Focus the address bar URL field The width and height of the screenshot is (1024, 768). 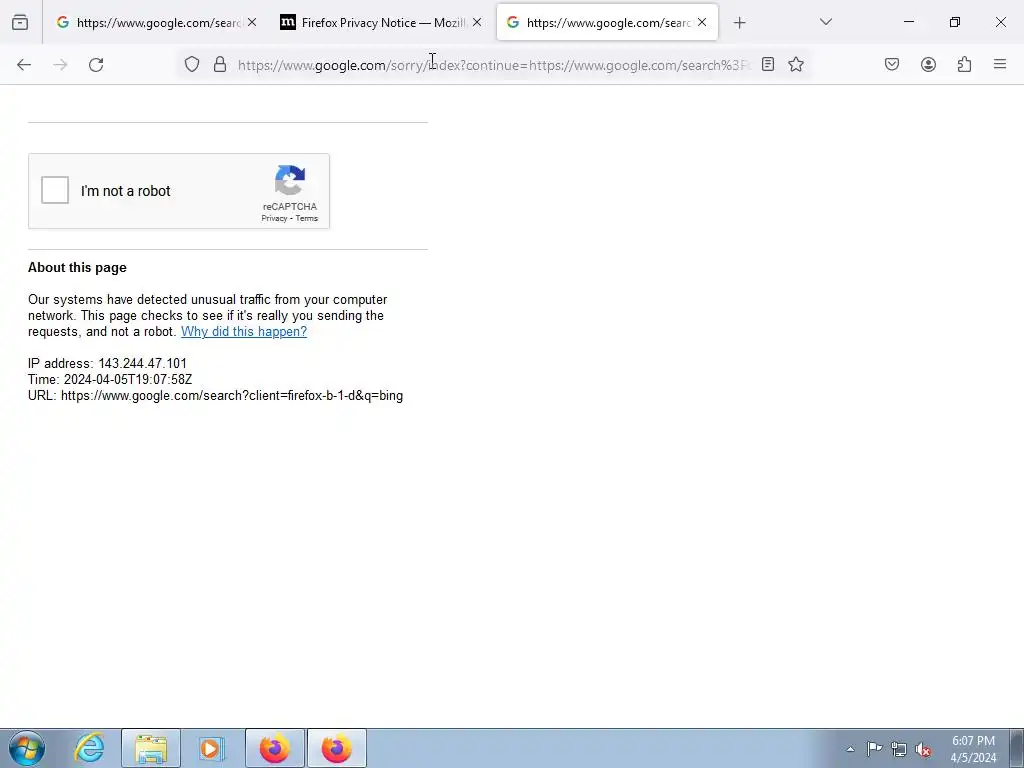pos(494,65)
